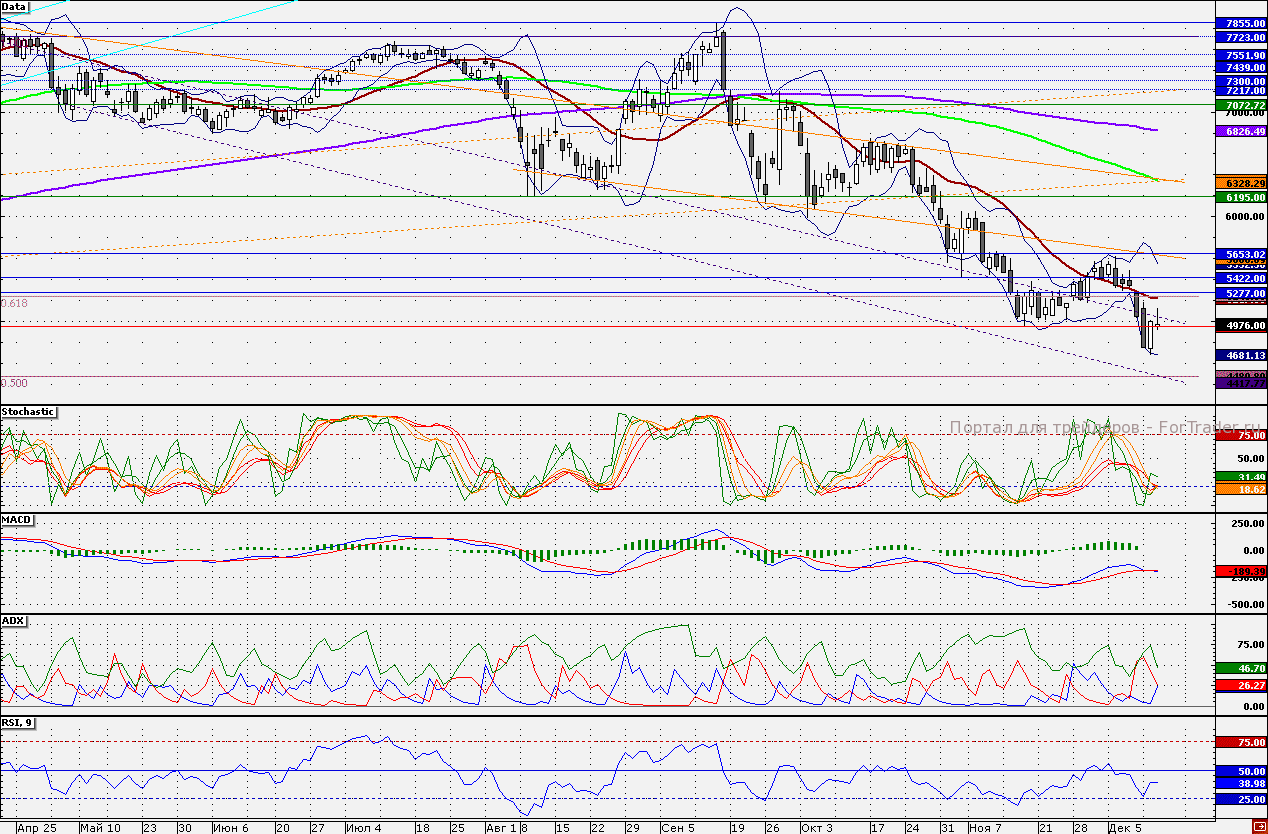
Task: Select the 0.500 Fibonacci level label
Action: pyautogui.click(x=15, y=383)
